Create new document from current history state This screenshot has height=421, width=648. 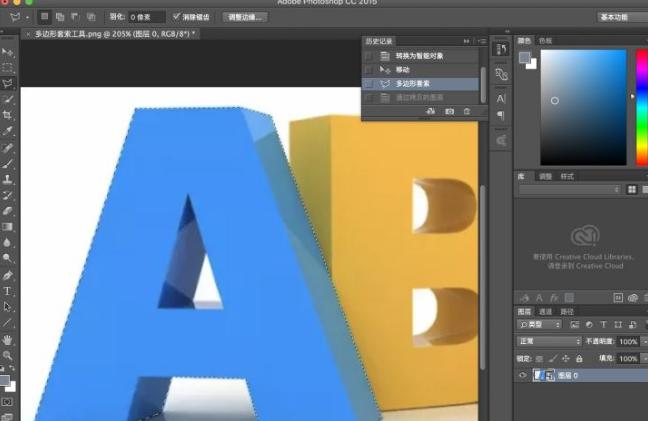pos(430,112)
